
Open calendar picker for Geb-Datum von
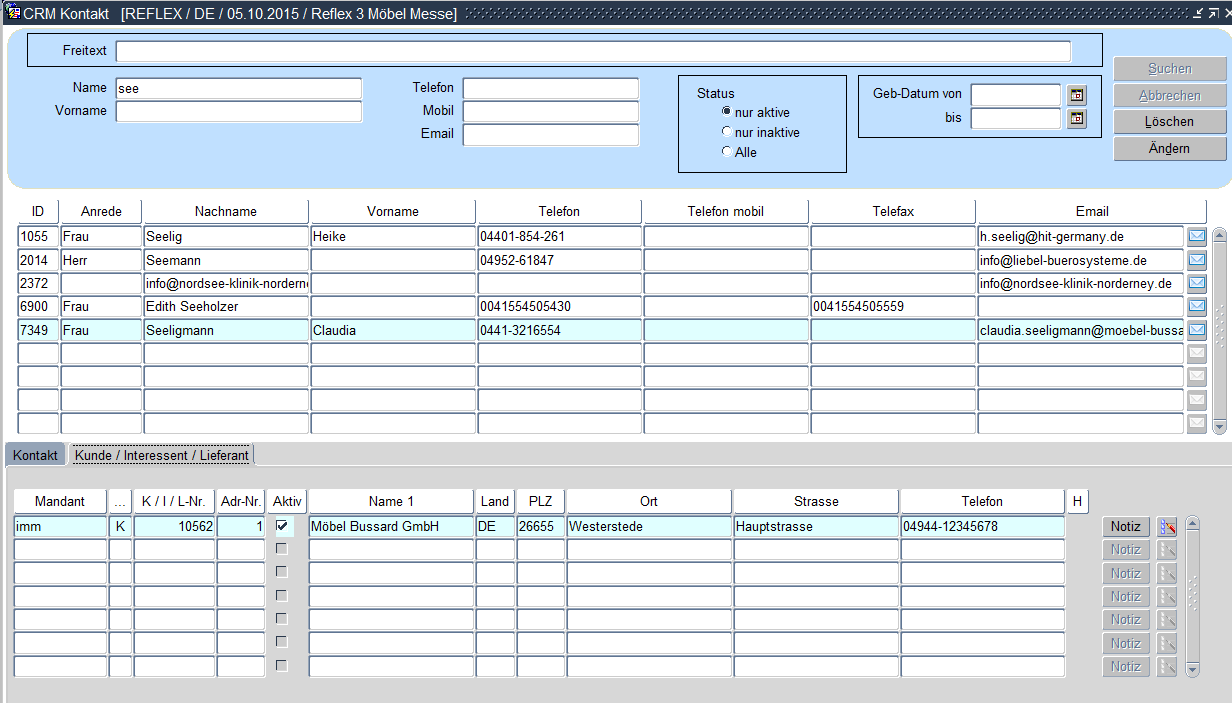[1077, 95]
